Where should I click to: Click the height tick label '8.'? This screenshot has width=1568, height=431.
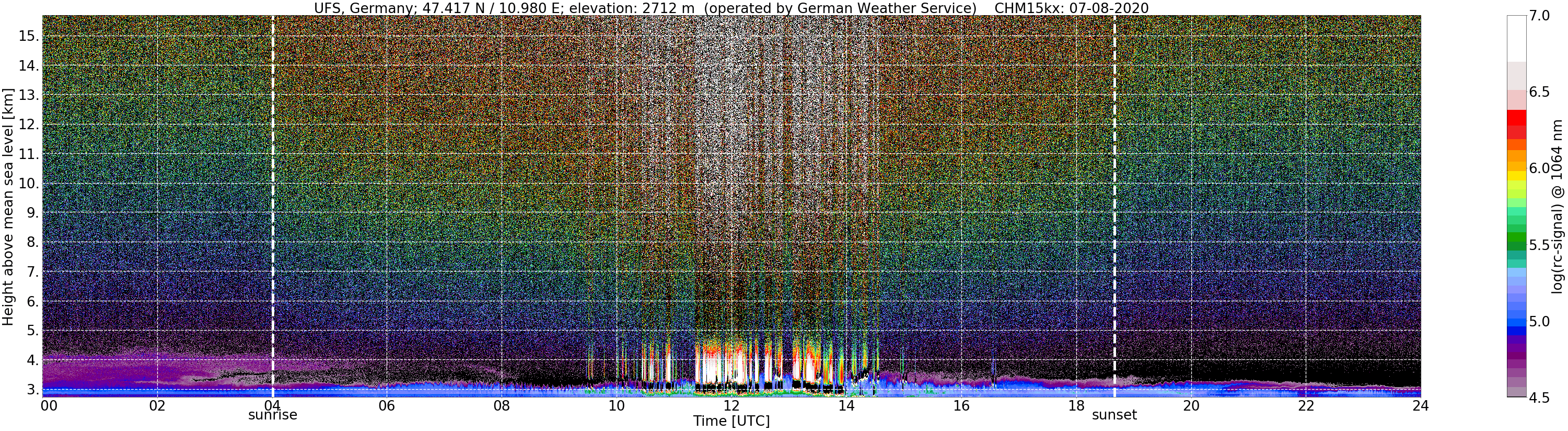(x=32, y=243)
